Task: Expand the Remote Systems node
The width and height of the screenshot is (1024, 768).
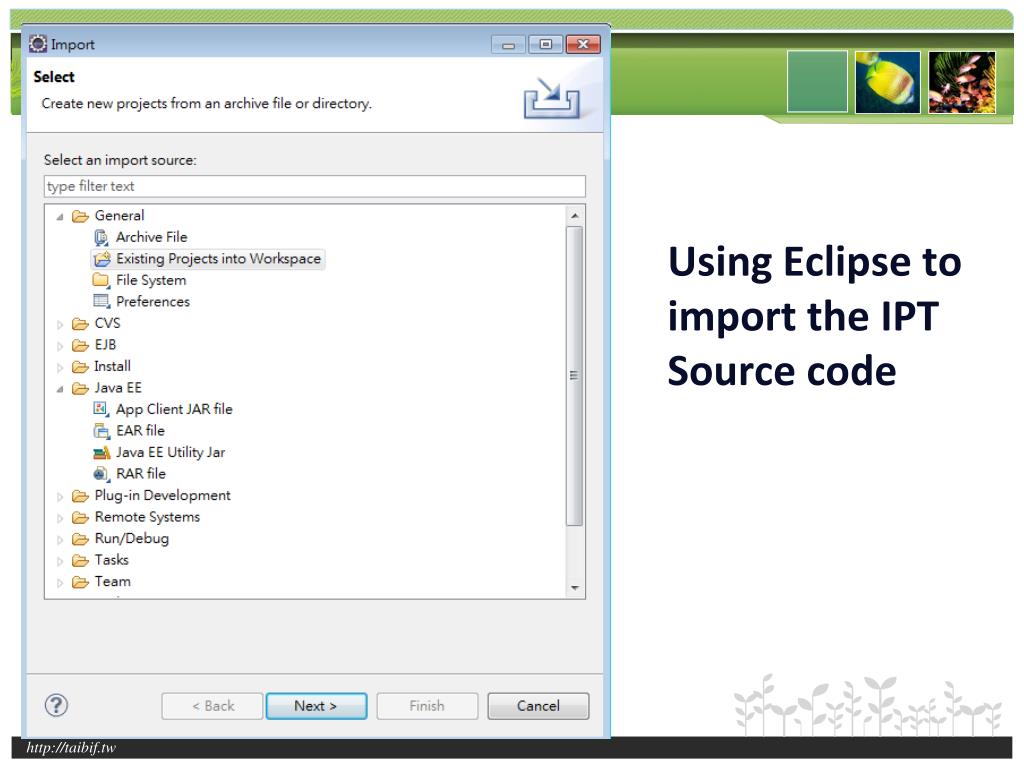Action: click(x=60, y=519)
